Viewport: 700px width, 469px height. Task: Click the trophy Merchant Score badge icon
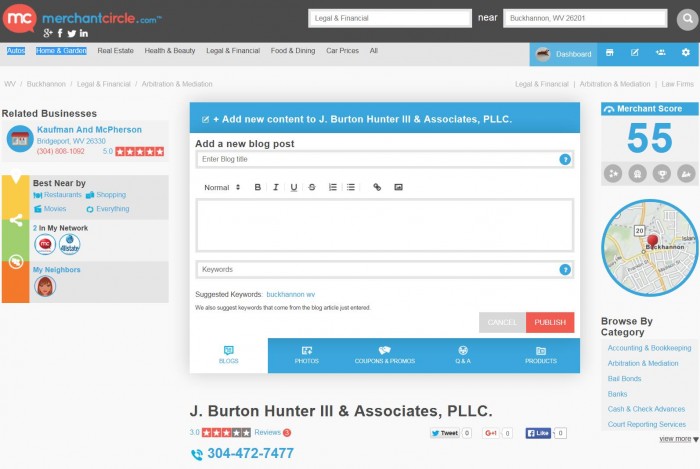[662, 173]
